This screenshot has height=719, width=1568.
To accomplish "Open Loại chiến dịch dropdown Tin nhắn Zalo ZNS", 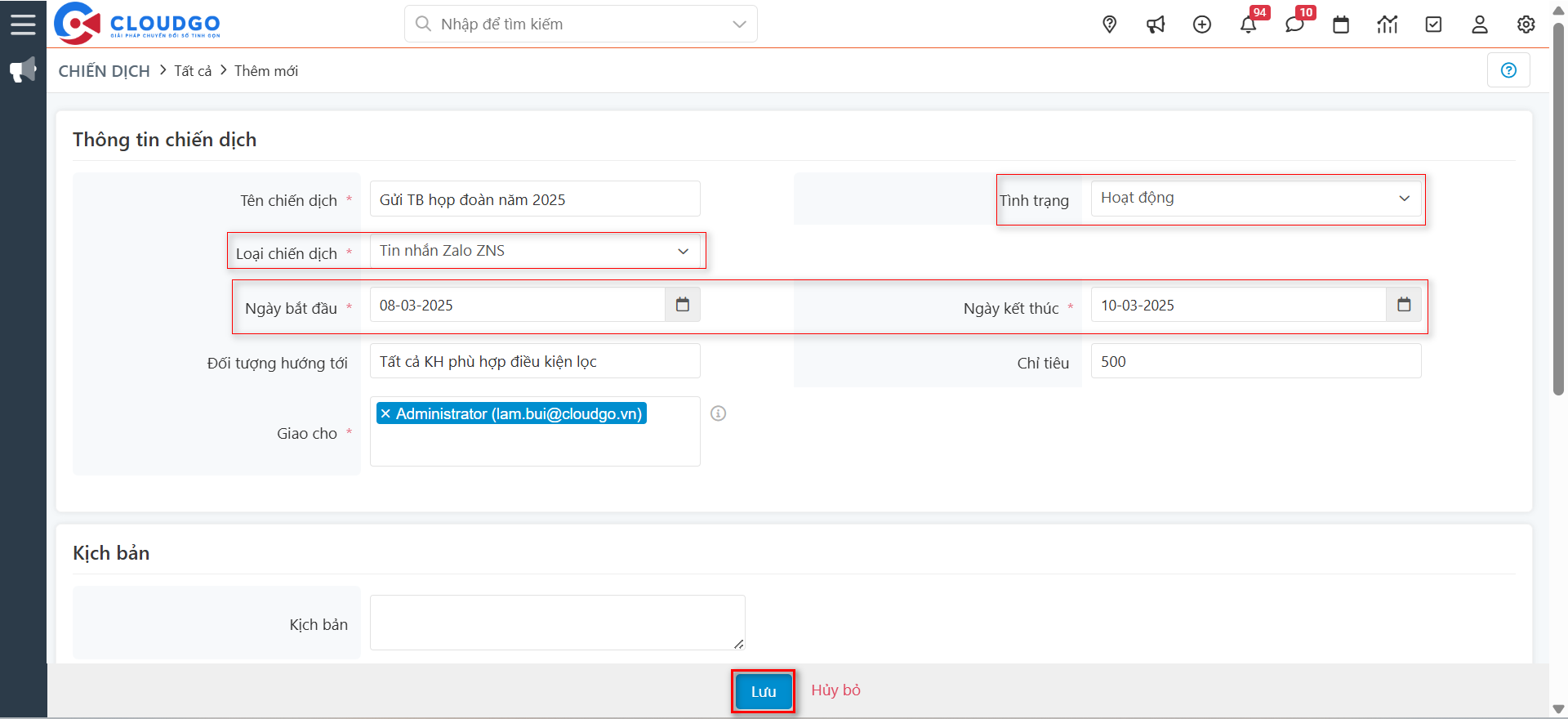I will click(535, 251).
